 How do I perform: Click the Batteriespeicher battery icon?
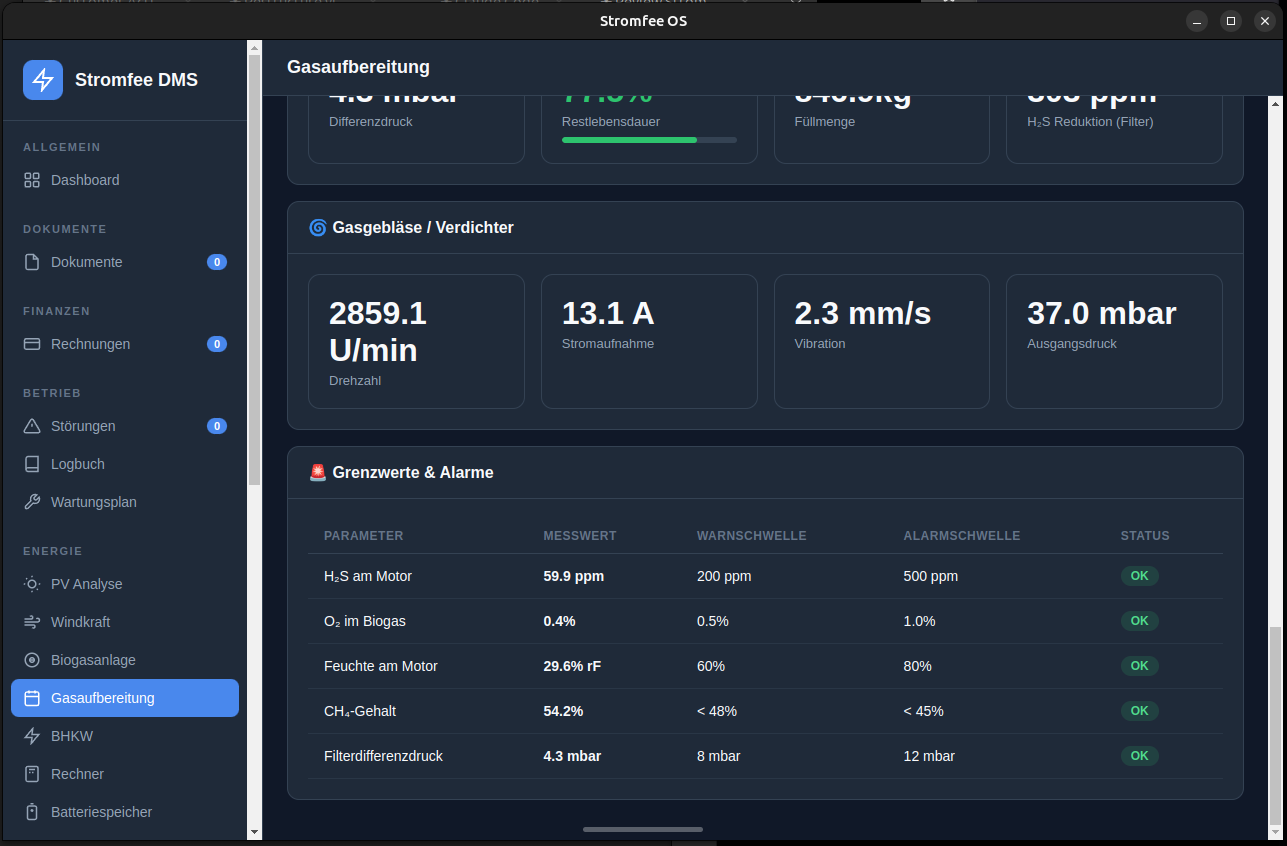(32, 812)
